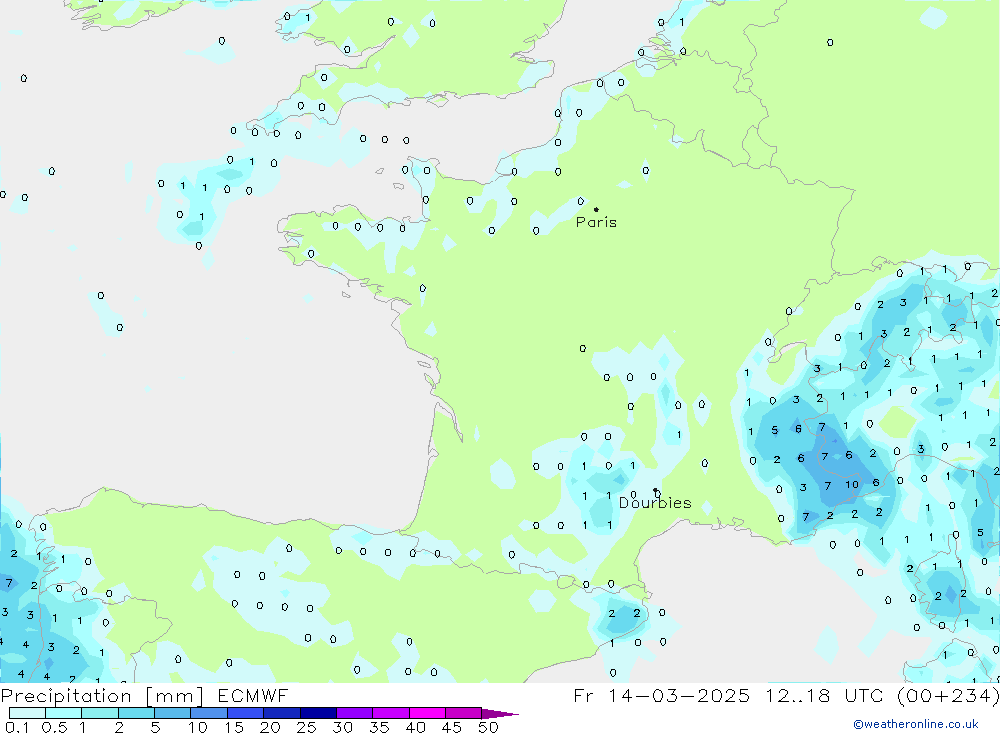Pick the 0.5–1 mm legend swatch
This screenshot has height=733, width=1000.
tap(64, 713)
